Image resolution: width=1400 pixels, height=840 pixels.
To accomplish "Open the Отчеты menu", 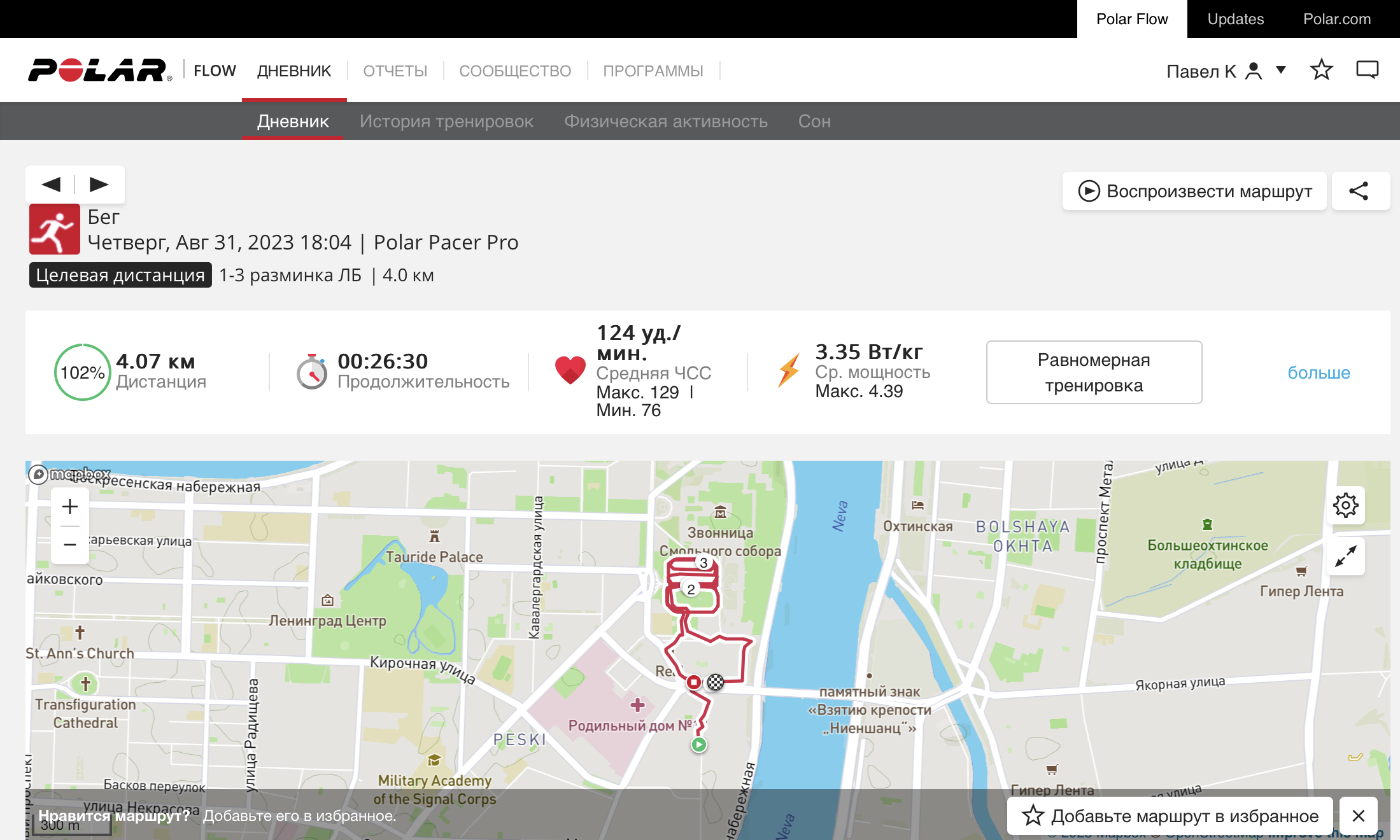I will coord(395,71).
